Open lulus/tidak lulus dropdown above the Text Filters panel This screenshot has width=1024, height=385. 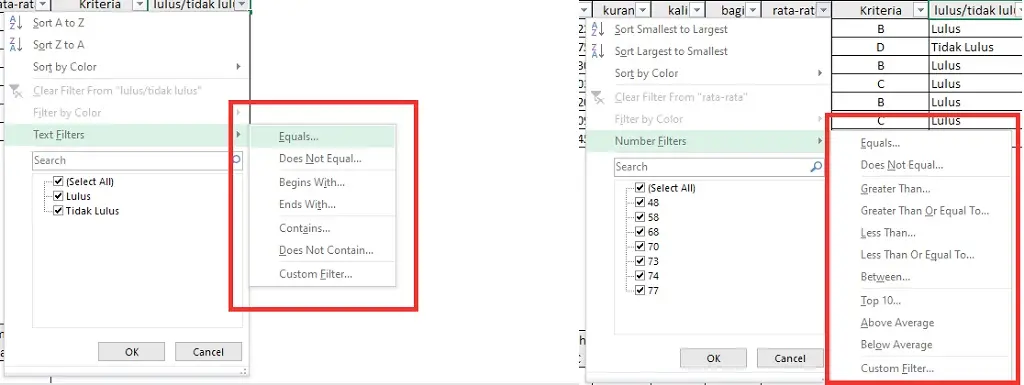pyautogui.click(x=242, y=5)
